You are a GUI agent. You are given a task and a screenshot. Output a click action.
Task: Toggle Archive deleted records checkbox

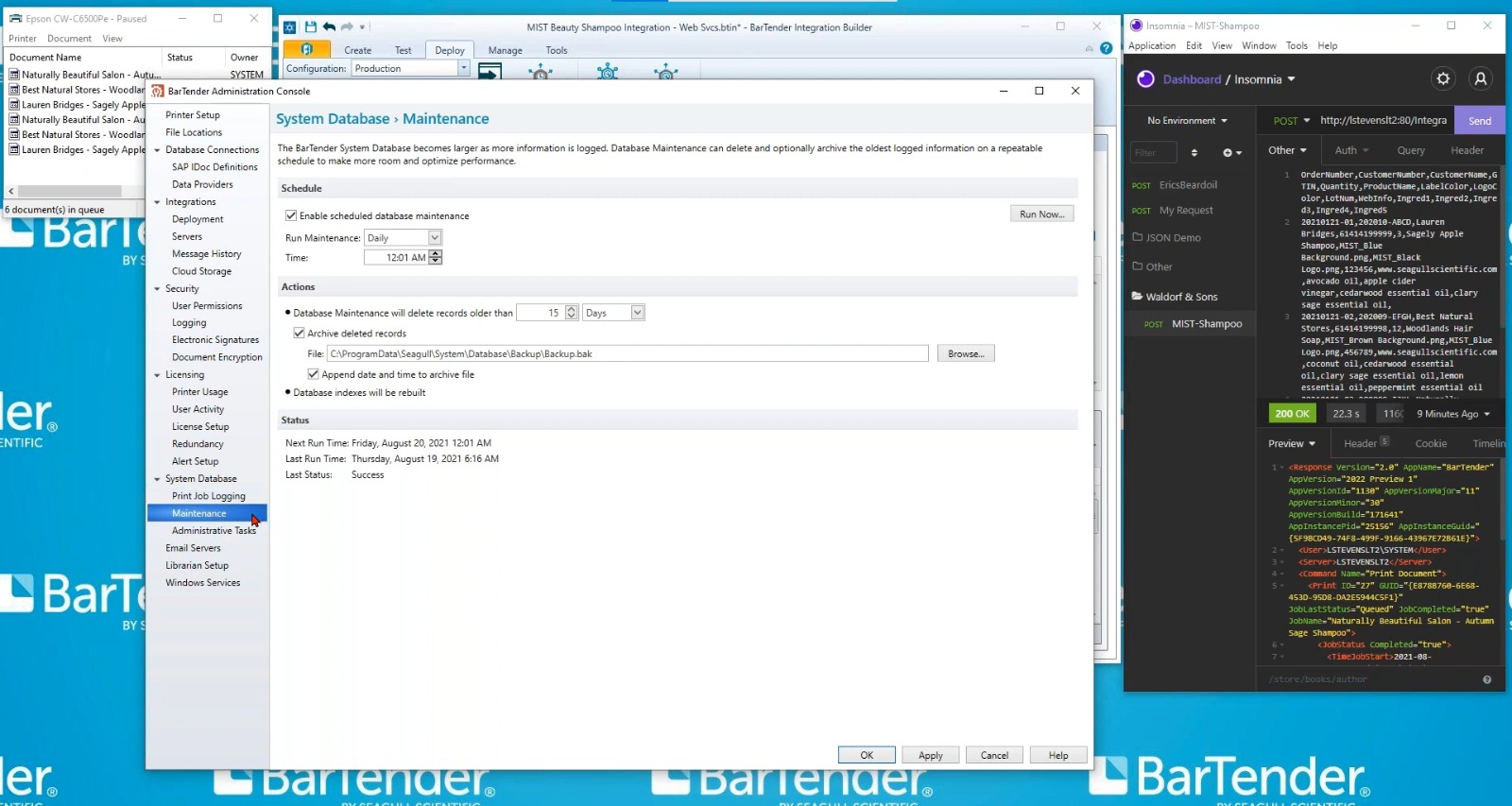[x=299, y=333]
